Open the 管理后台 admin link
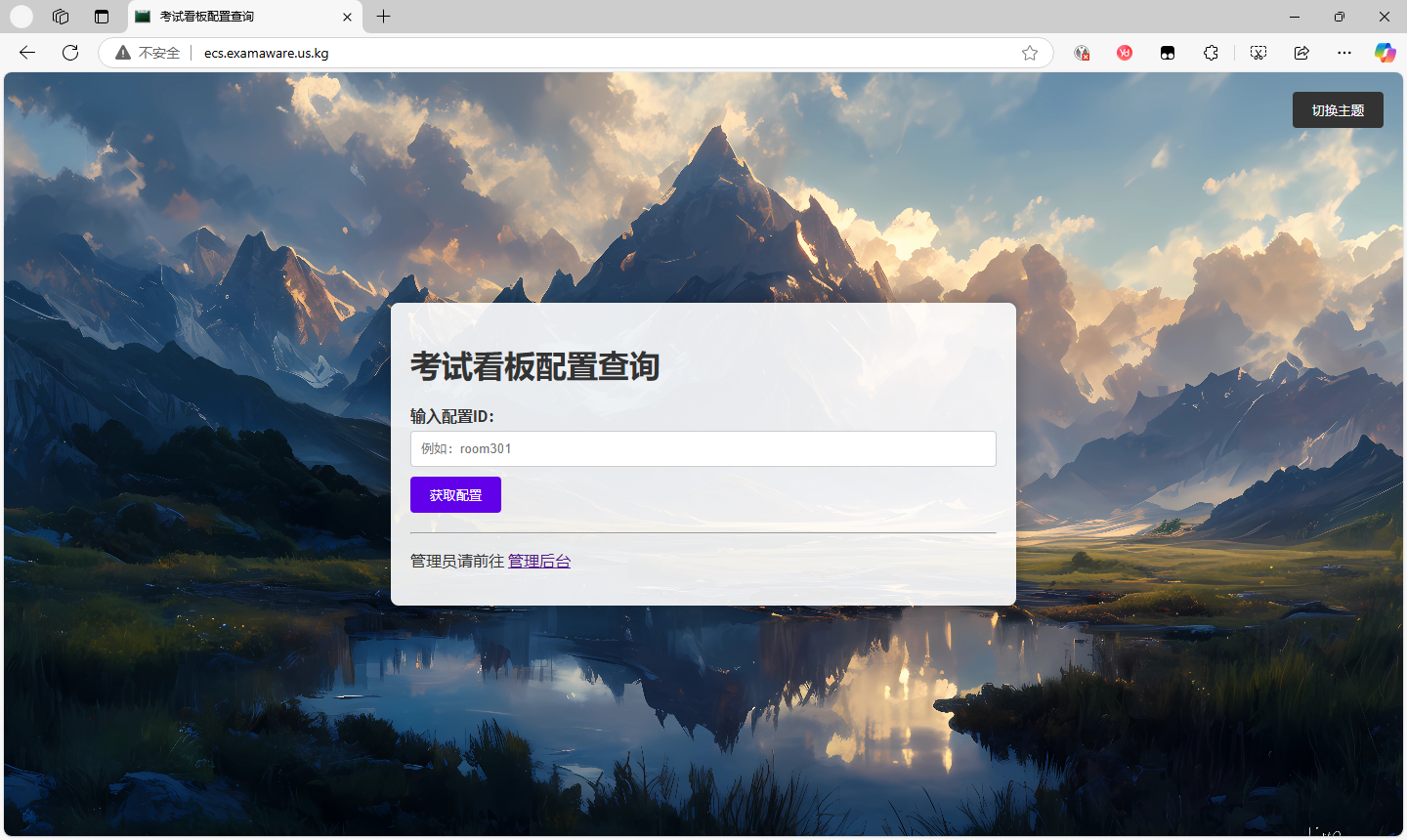The height and width of the screenshot is (840, 1407). [x=538, y=561]
